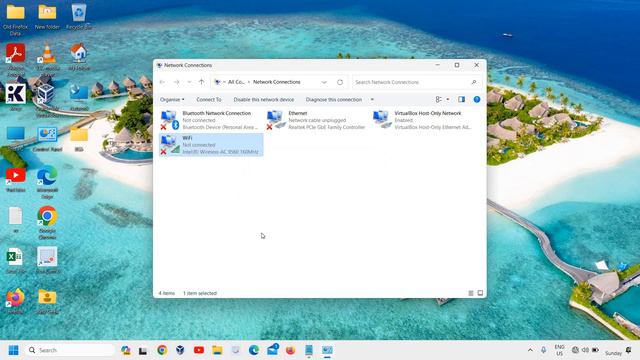This screenshot has width=640, height=360.
Task: Refresh the Network Connections list
Action: pyautogui.click(x=340, y=82)
